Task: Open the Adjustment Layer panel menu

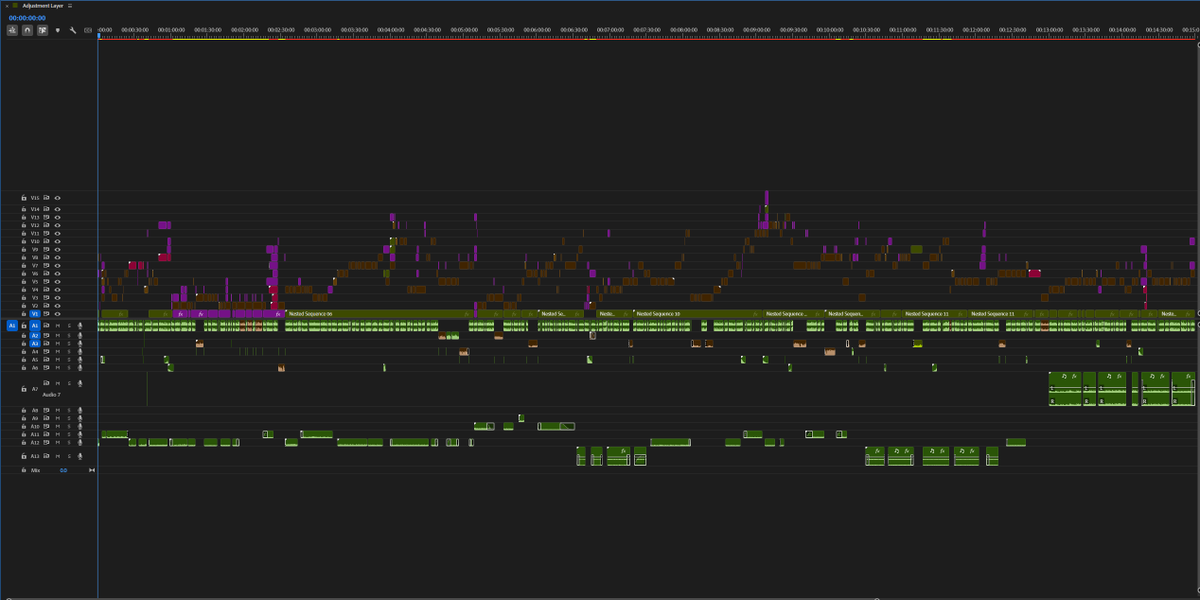Action: 70,6
